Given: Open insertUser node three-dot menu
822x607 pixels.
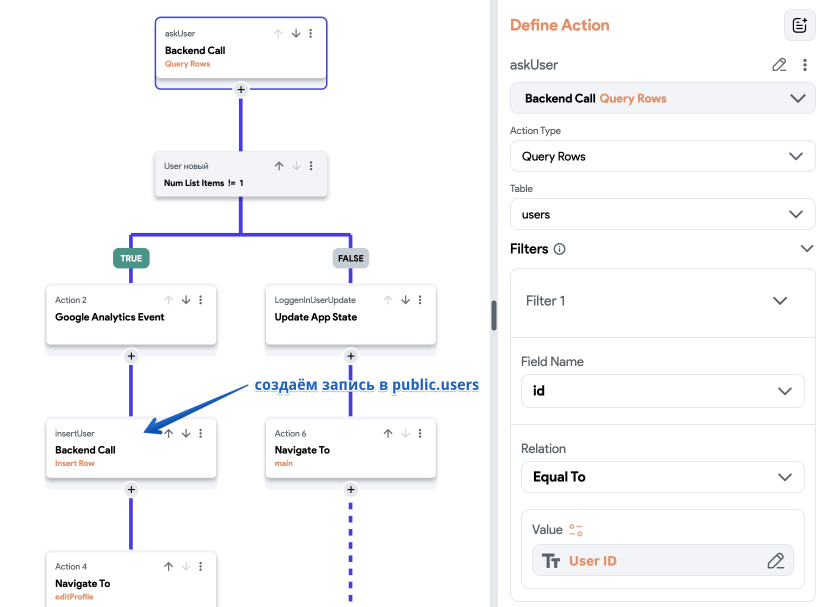Looking at the screenshot, I should [x=201, y=433].
